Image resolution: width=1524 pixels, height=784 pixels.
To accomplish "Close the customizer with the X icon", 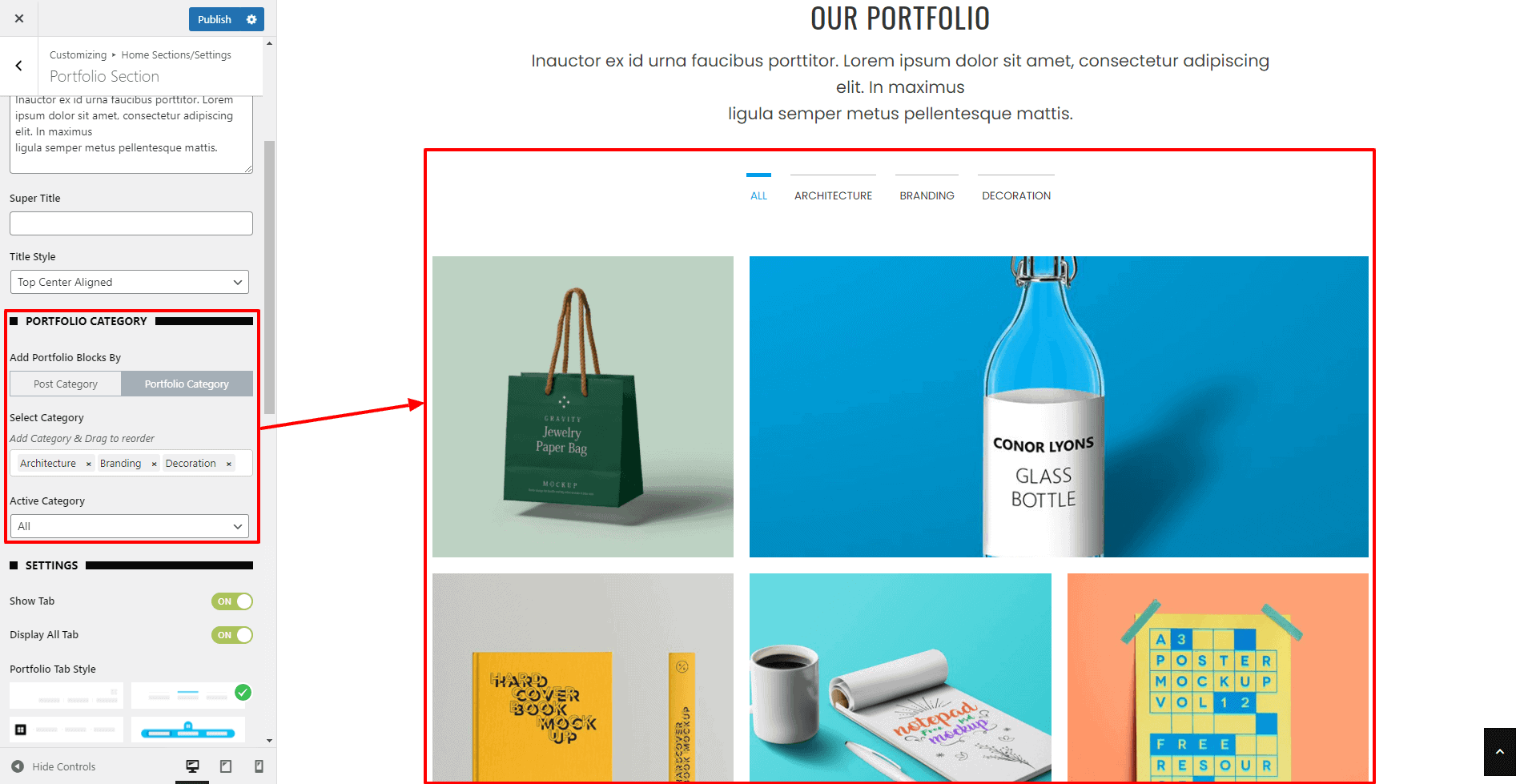I will pyautogui.click(x=19, y=18).
